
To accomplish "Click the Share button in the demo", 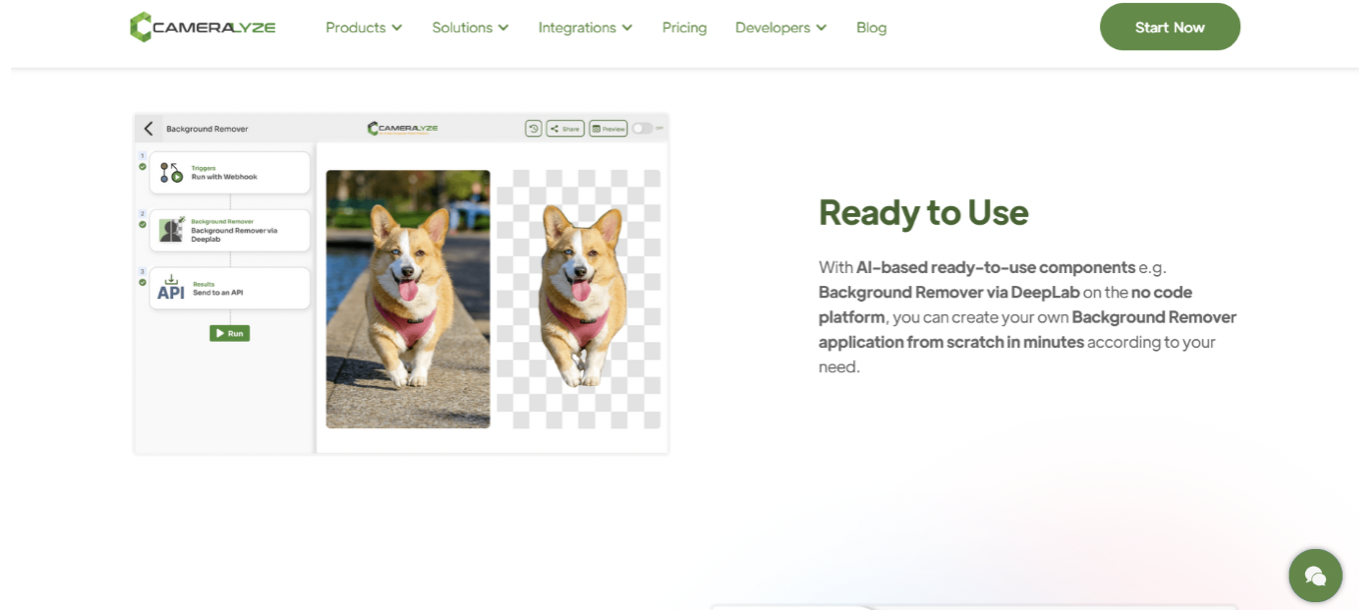I will 565,128.
